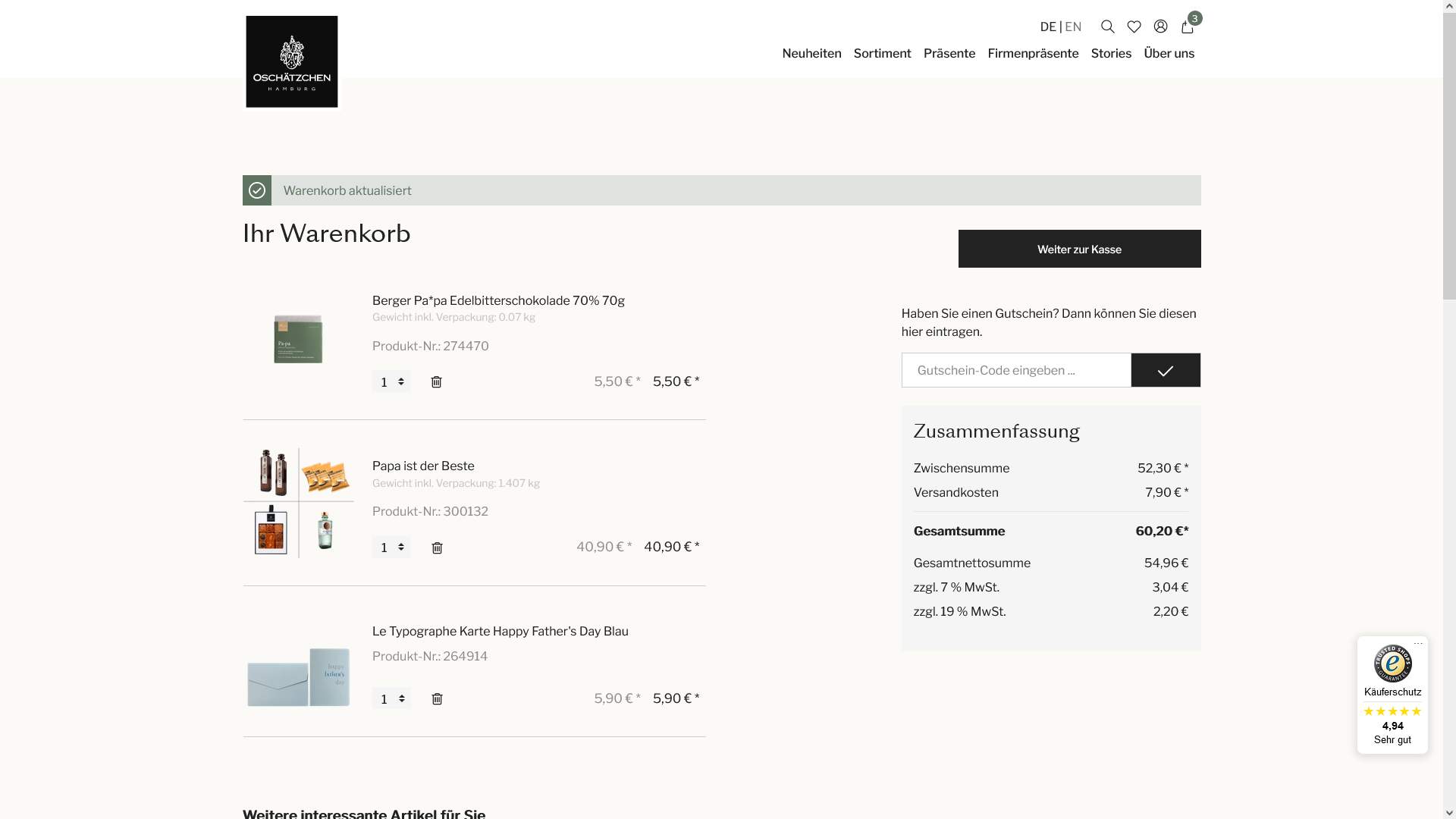1456x819 pixels.
Task: Remove Papa ist der Beste item
Action: pyautogui.click(x=437, y=548)
